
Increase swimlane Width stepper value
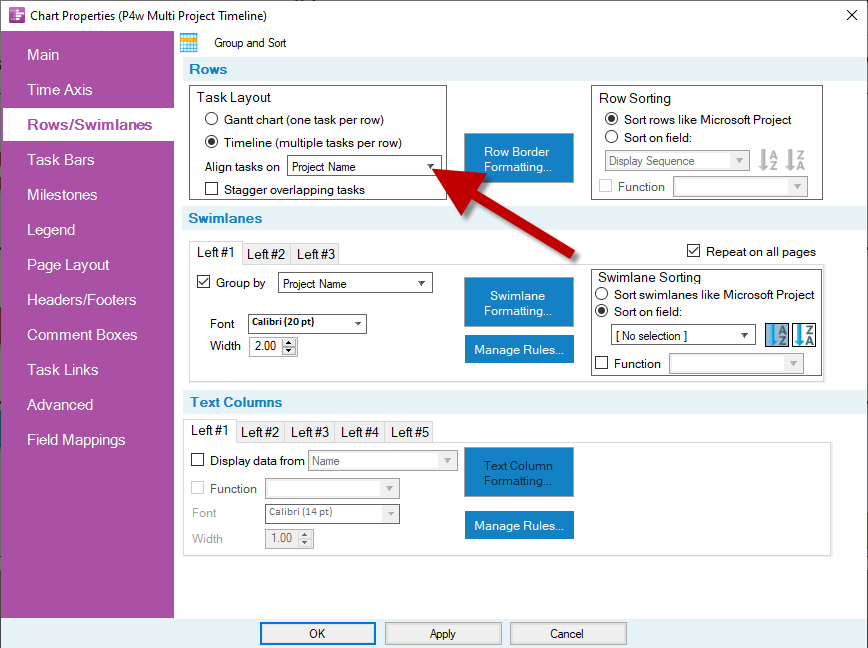(290, 341)
